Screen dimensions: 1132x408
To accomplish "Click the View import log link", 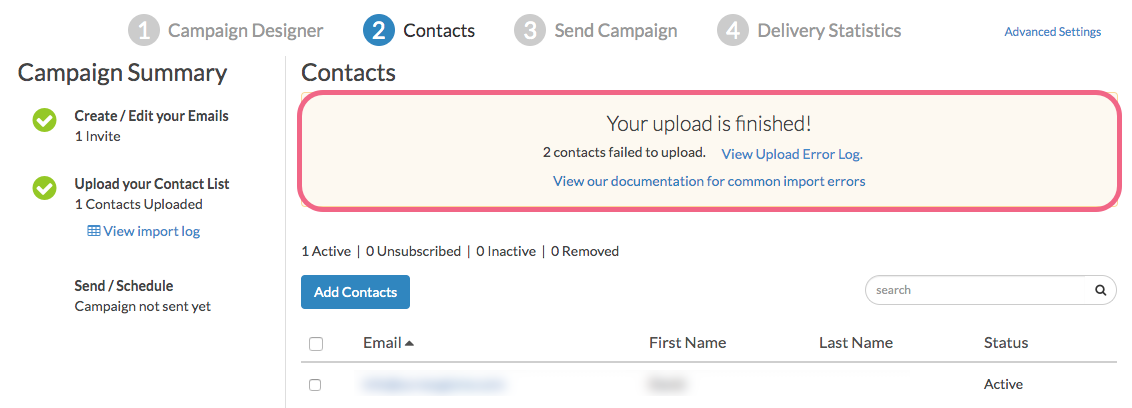I will (151, 231).
